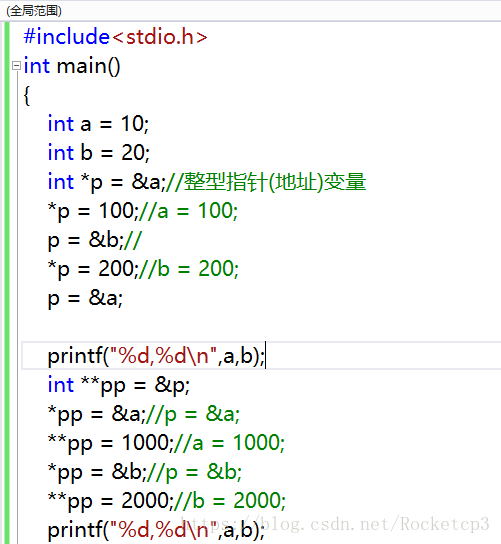The width and height of the screenshot is (501, 544).
Task: Click the comment //整型指针(地址)变量
Action: coord(266,182)
